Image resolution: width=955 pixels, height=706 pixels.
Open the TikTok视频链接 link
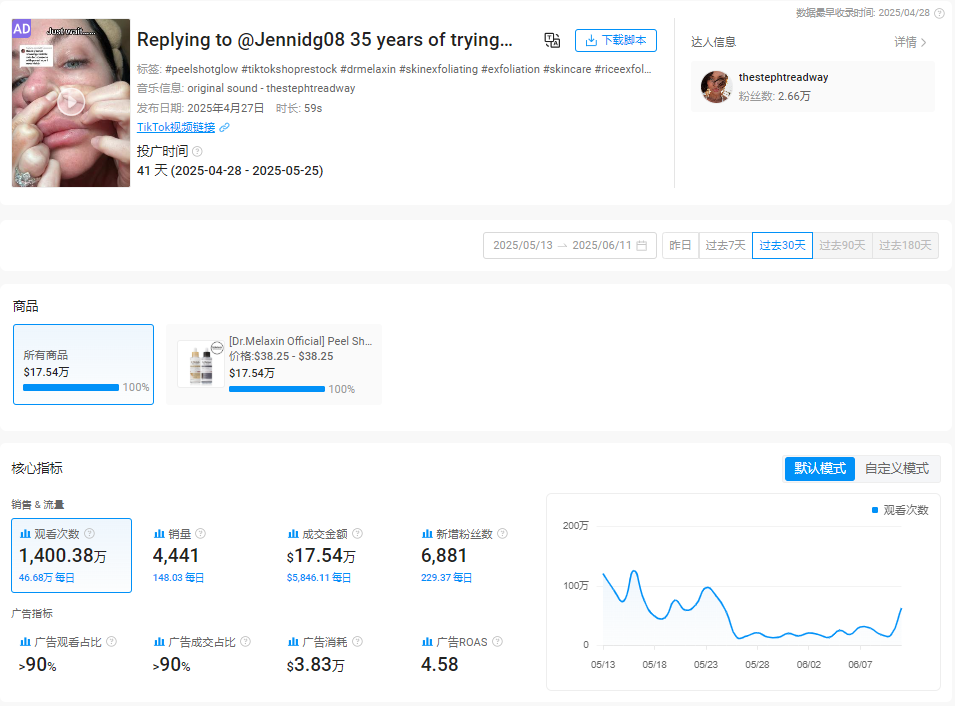(176, 128)
